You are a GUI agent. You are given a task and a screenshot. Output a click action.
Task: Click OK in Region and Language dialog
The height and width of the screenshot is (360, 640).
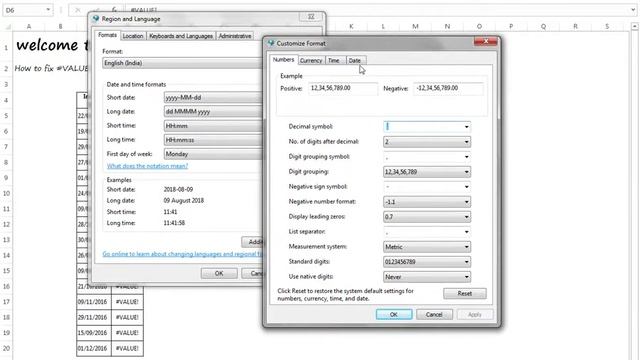pyautogui.click(x=219, y=273)
